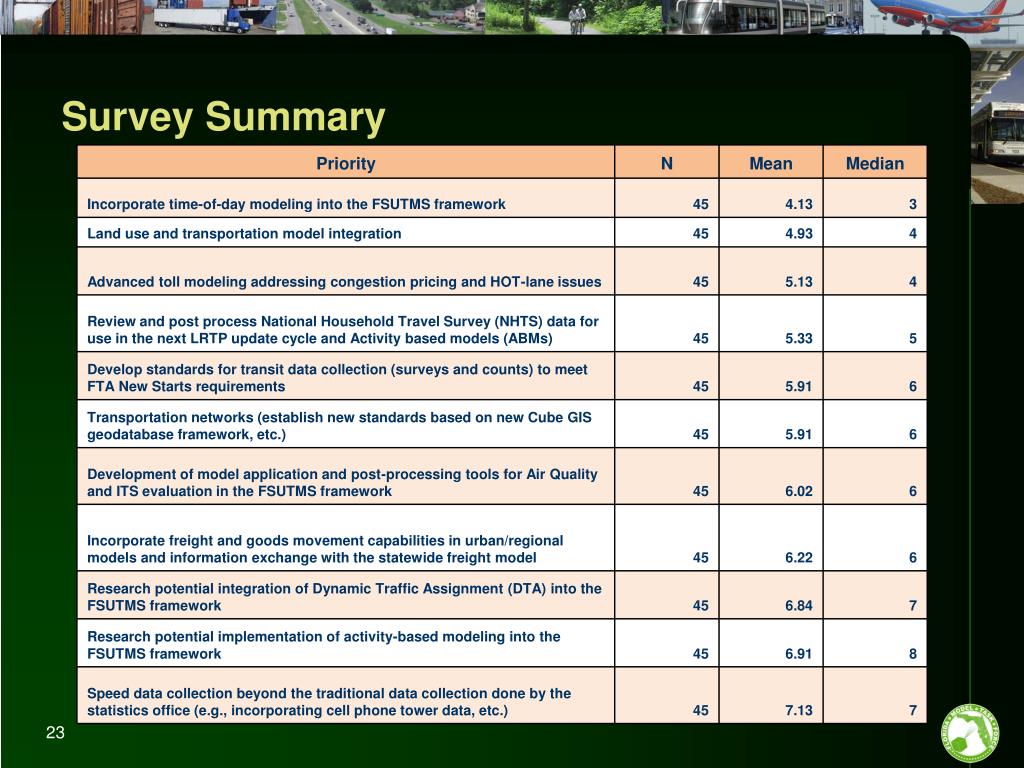
Task: Select 'Land use and transportation model integration'
Action: (244, 234)
